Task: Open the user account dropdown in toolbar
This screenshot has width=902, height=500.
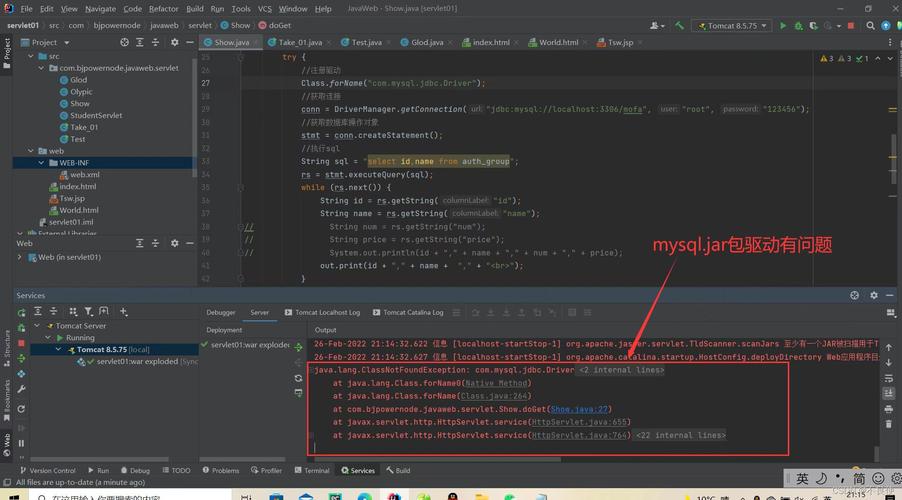Action: (x=657, y=25)
